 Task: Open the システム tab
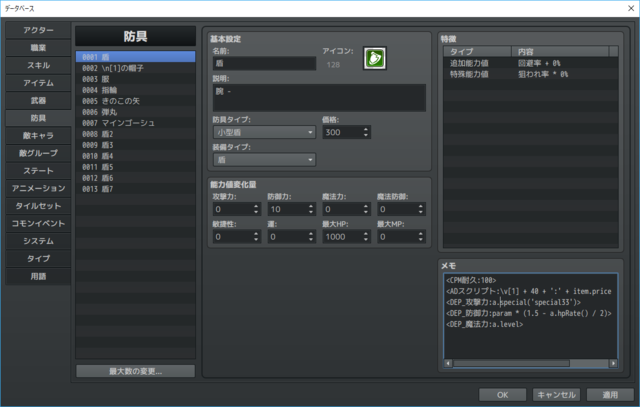[x=38, y=241]
